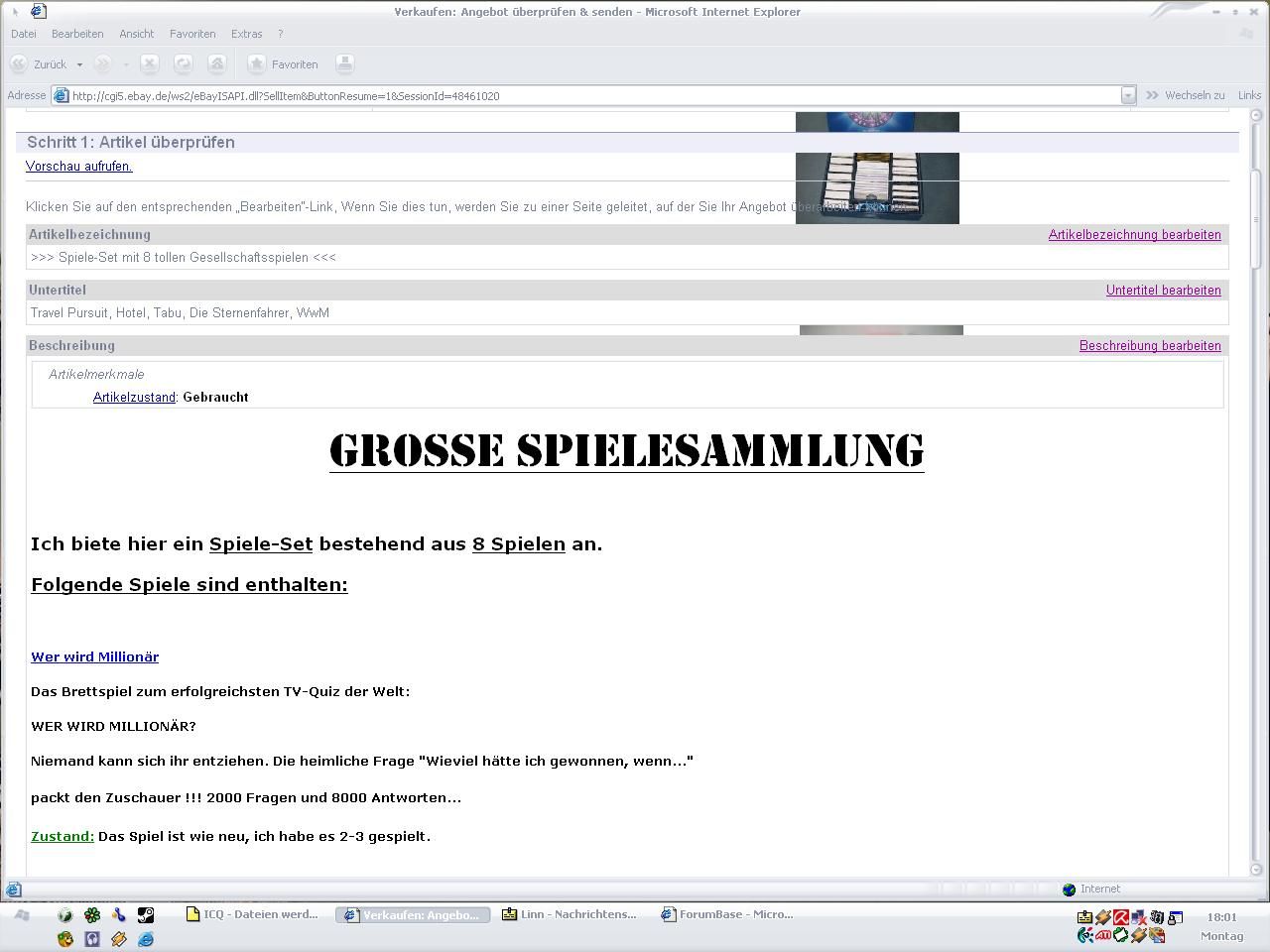The image size is (1270, 952).
Task: Open the Zurück history dropdown arrow
Action: (79, 64)
